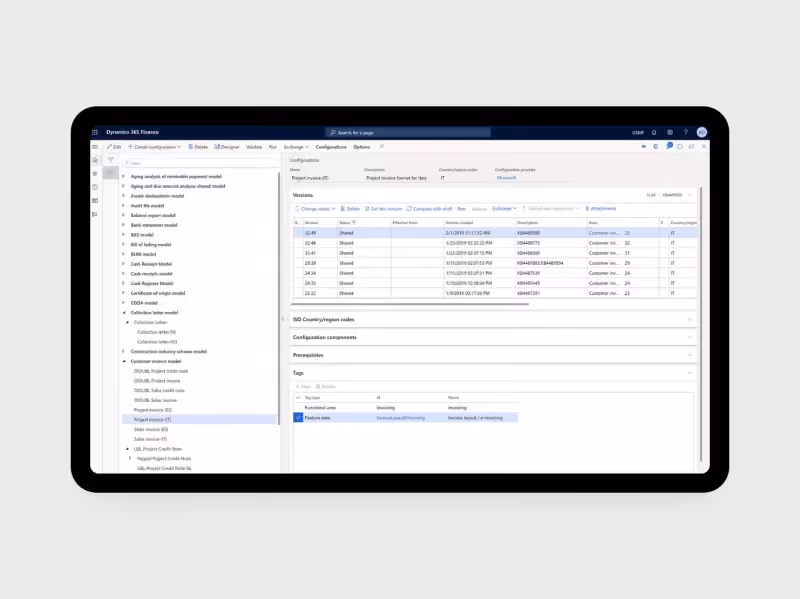Click Get this version

pyautogui.click(x=383, y=209)
